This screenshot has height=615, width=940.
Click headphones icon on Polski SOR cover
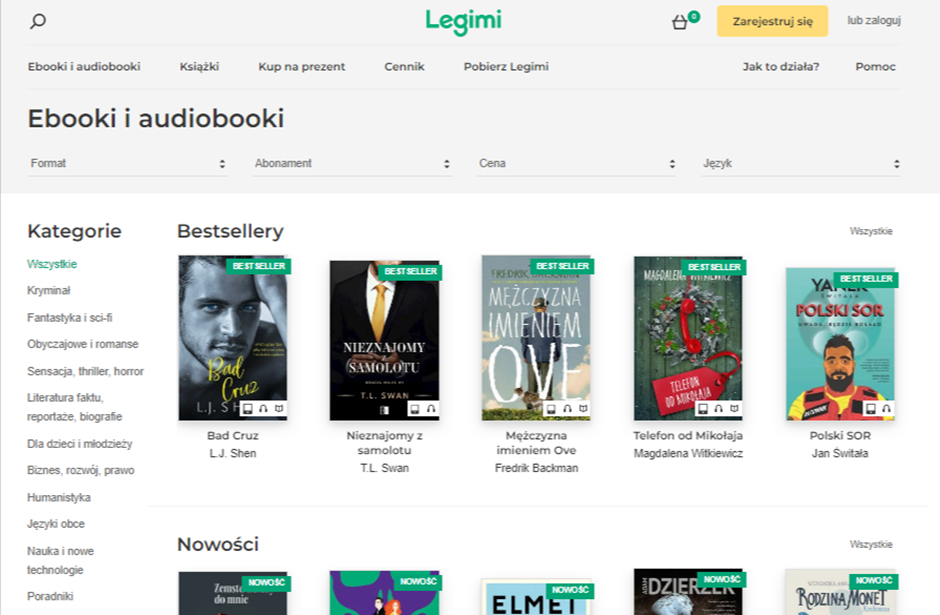[x=886, y=409]
